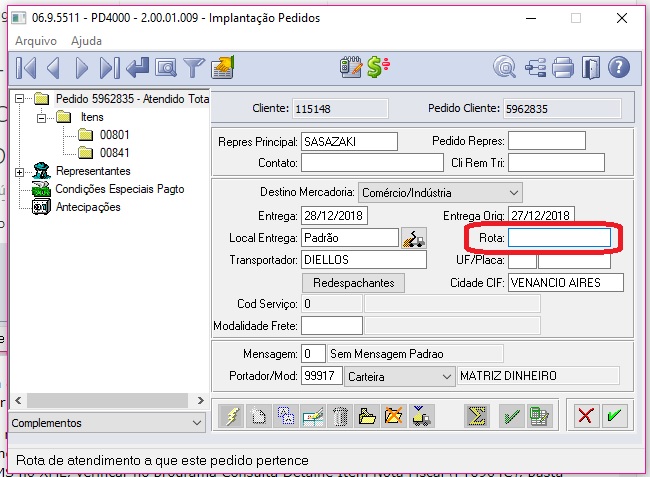Image resolution: width=650 pixels, height=477 pixels.
Task: Click the tree panel horizontal scrollbar thumb
Action: coord(107,400)
